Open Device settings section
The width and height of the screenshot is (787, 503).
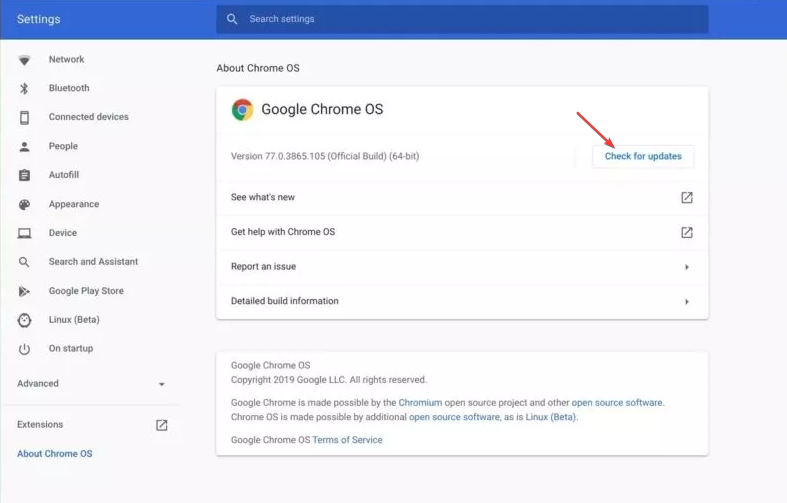click(63, 233)
